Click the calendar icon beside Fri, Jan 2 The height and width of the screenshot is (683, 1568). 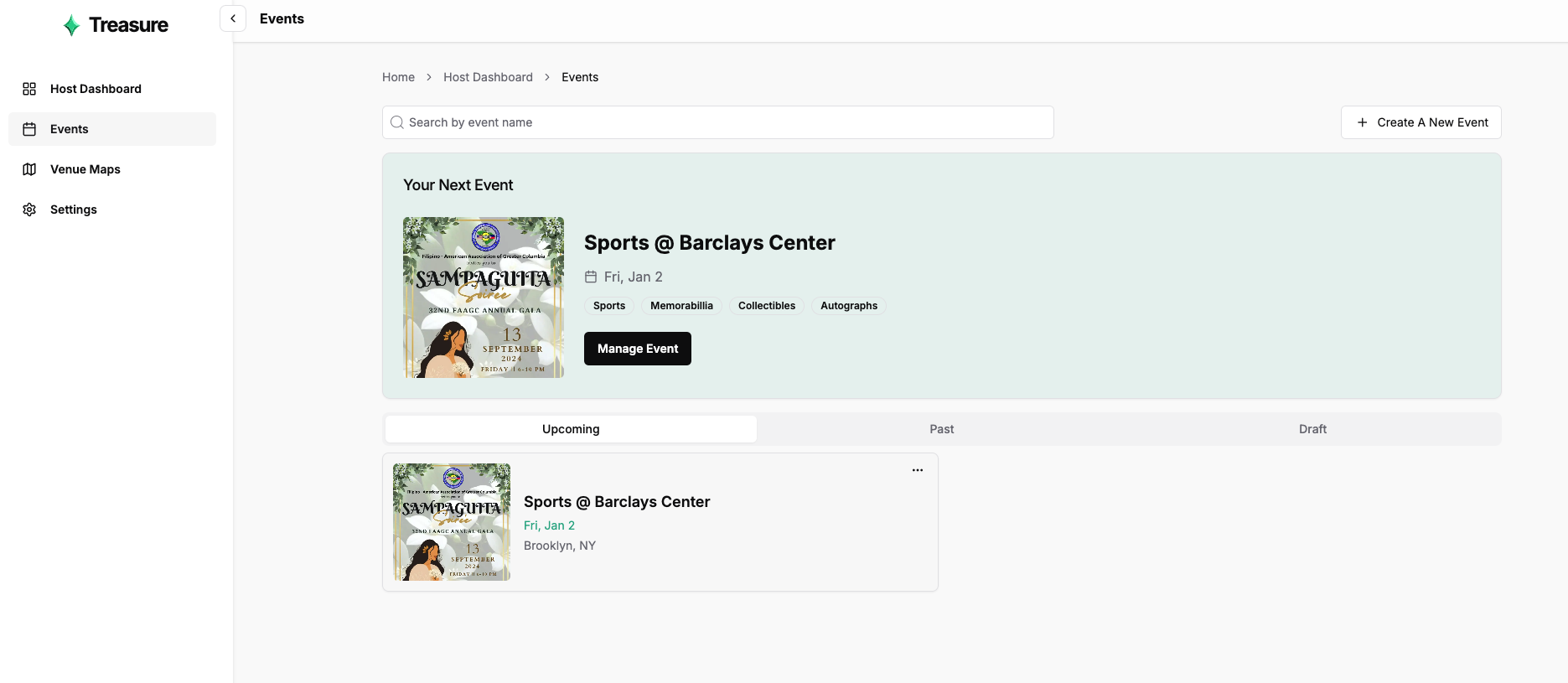(591, 277)
